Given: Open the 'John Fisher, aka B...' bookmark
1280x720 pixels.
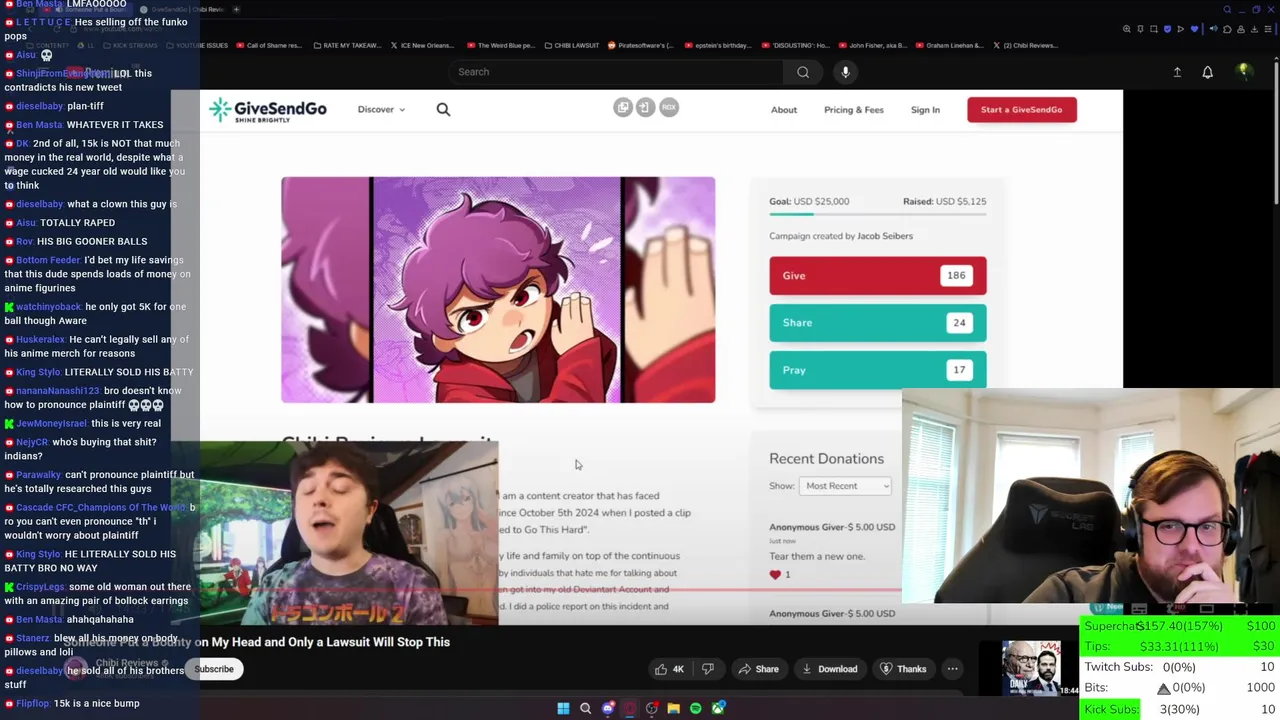Looking at the screenshot, I should pos(872,45).
